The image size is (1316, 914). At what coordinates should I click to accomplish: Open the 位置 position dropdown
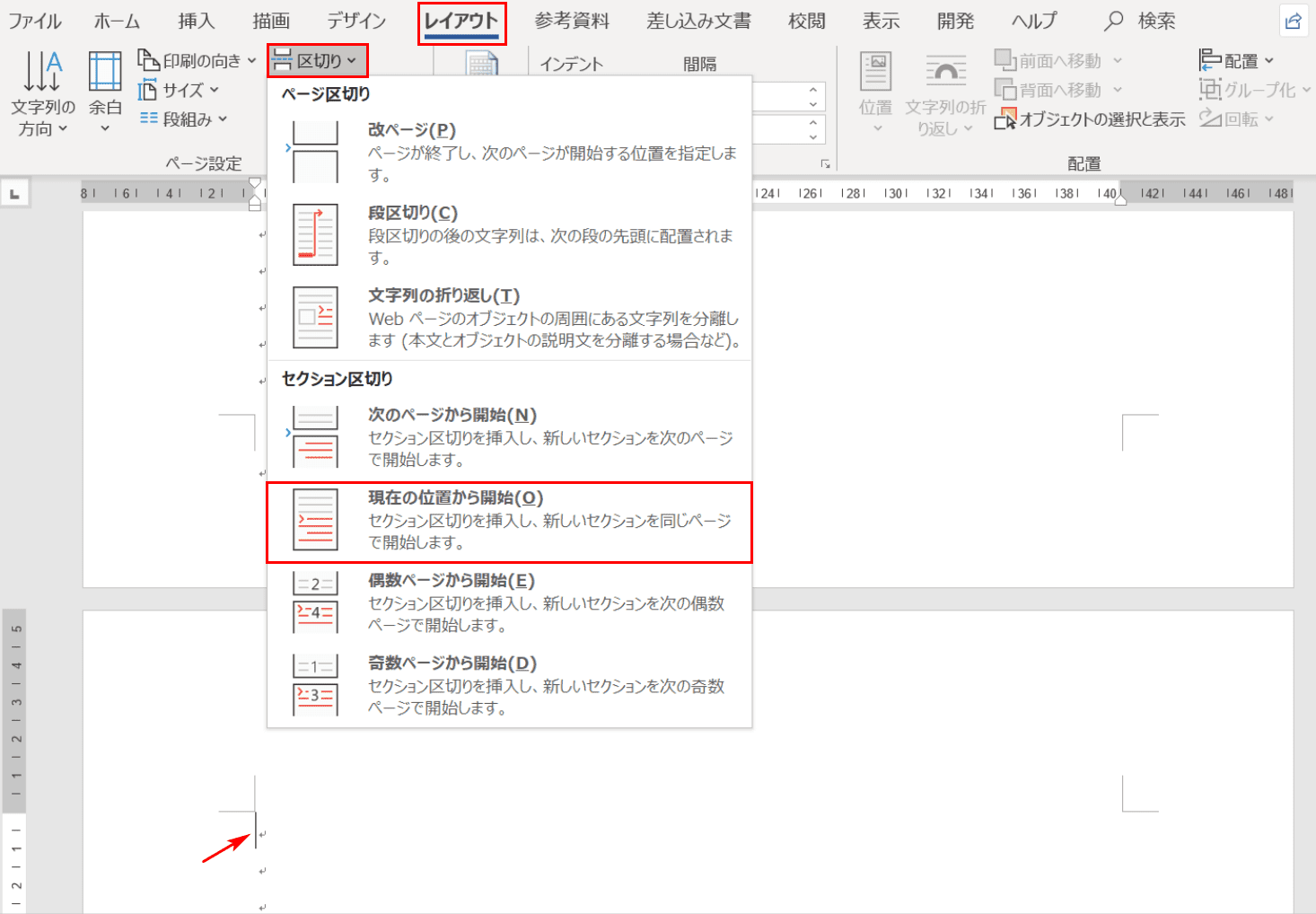tap(875, 94)
